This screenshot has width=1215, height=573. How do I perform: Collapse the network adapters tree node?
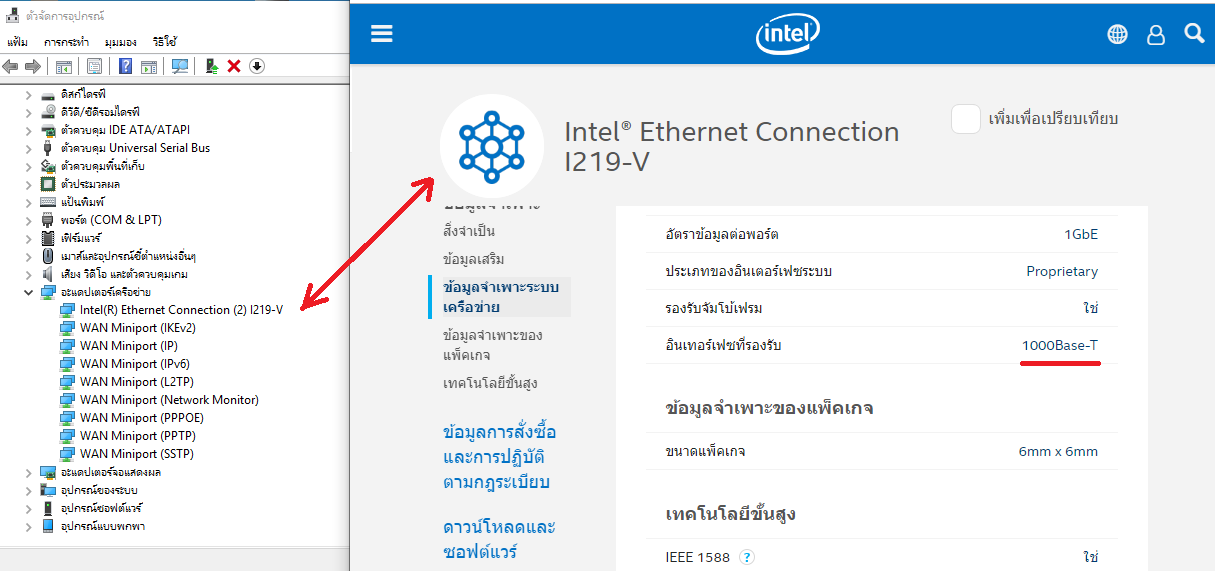28,292
